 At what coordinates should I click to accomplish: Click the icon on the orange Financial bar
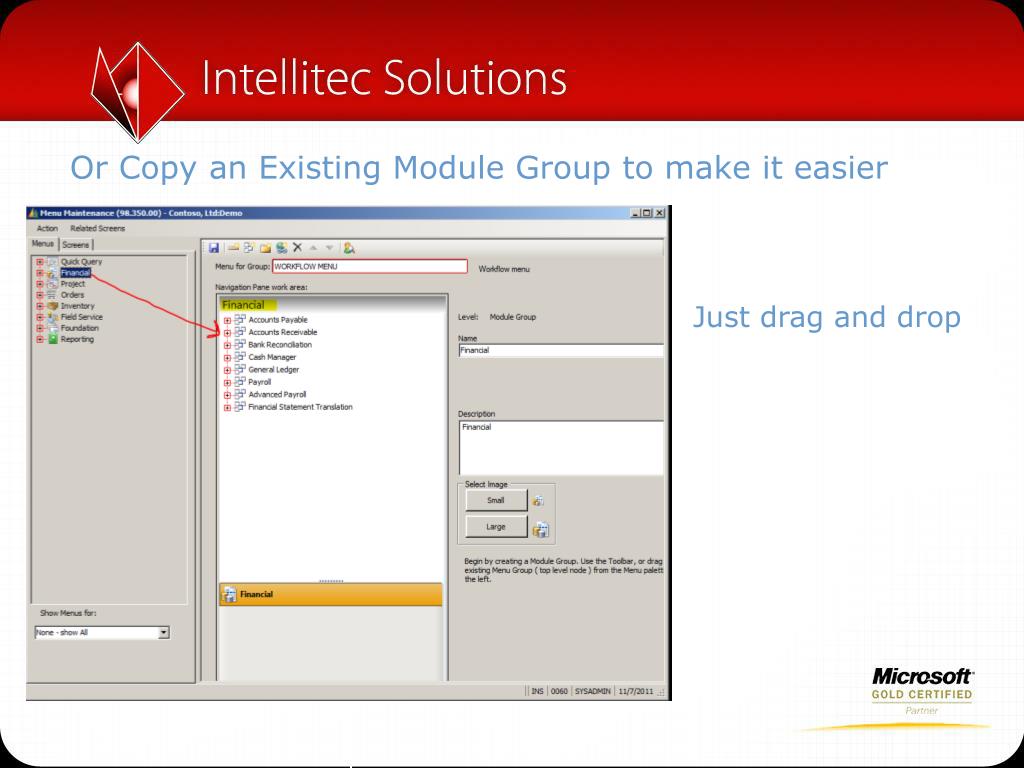tap(229, 594)
